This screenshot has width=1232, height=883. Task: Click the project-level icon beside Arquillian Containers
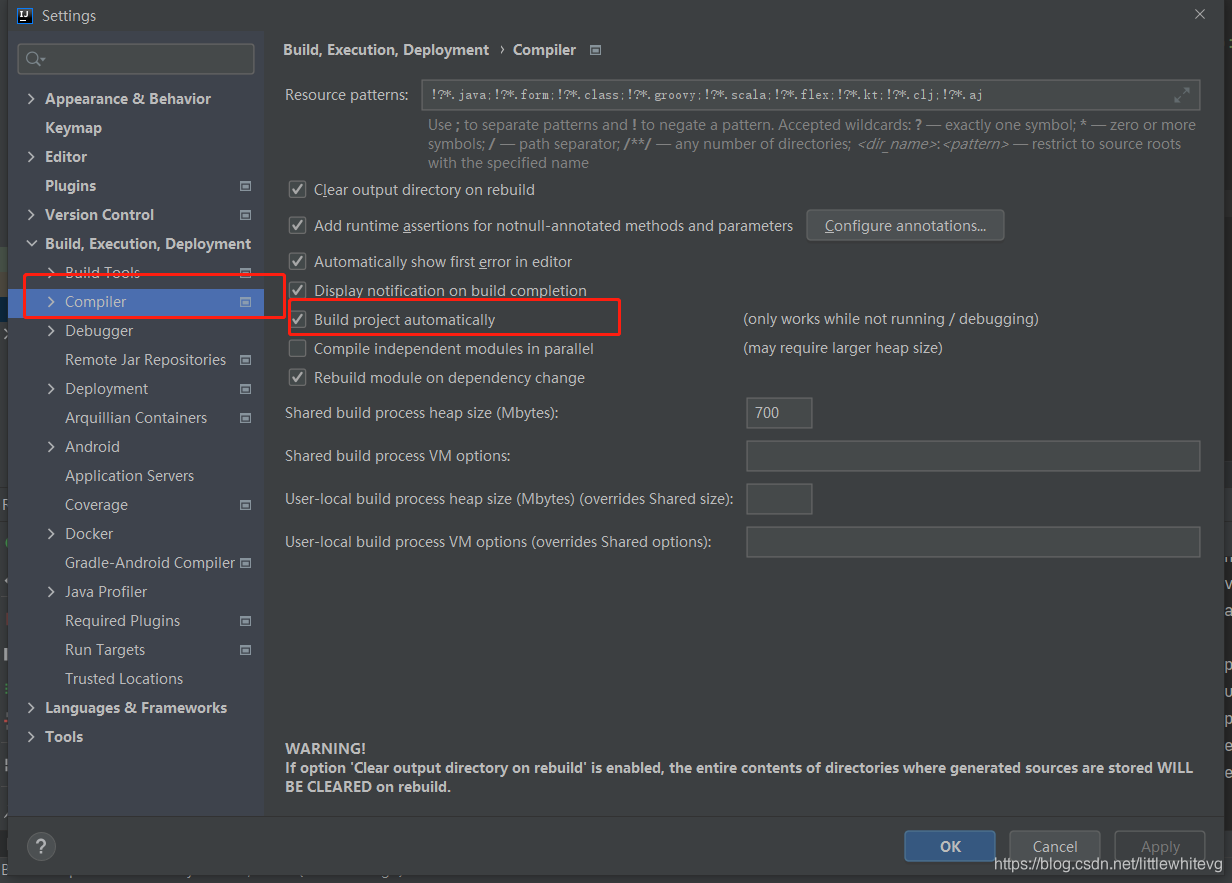pyautogui.click(x=245, y=418)
